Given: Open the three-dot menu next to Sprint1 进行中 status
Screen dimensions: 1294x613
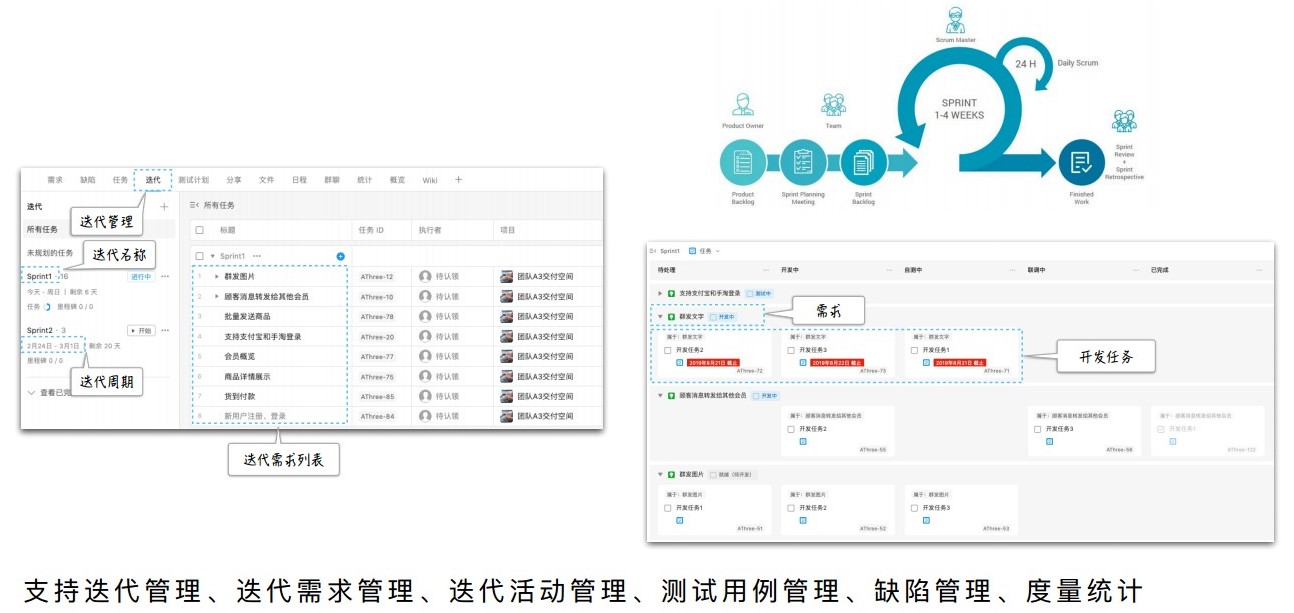Looking at the screenshot, I should point(166,277).
